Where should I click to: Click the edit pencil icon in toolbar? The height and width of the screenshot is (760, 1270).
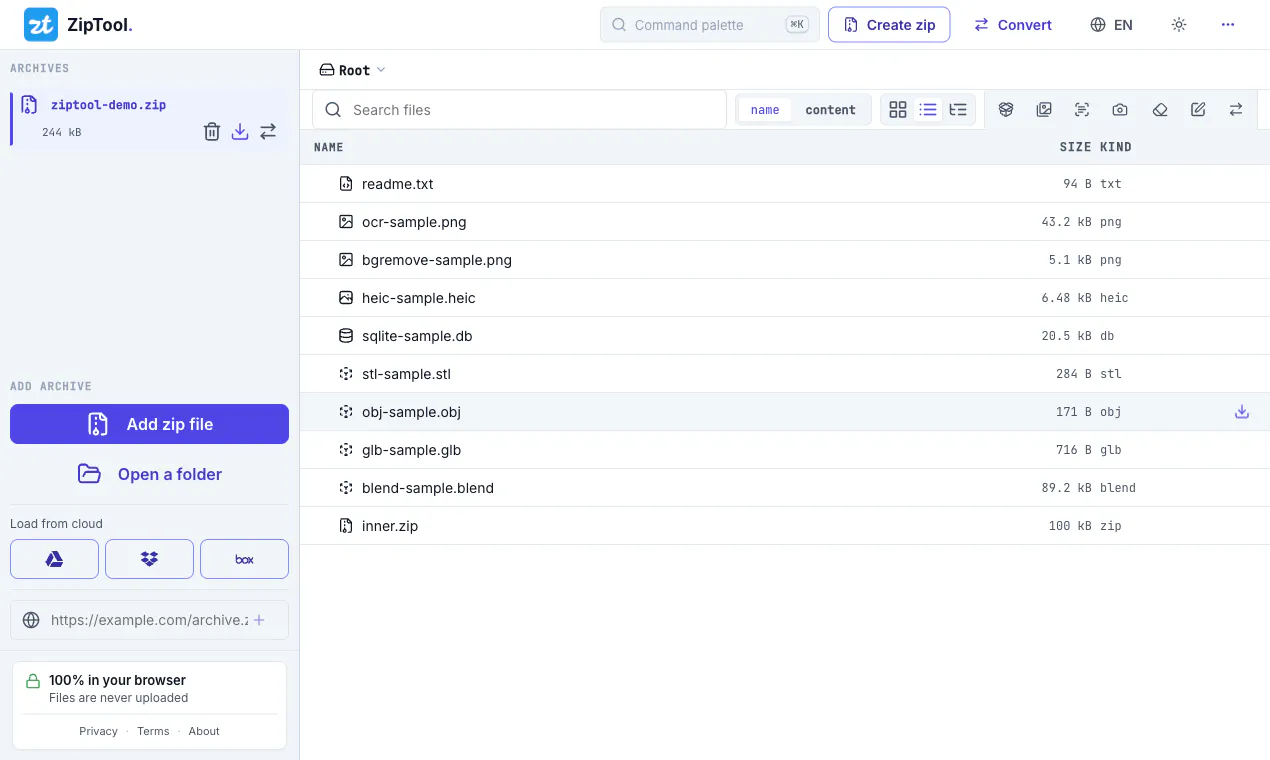tap(1198, 110)
